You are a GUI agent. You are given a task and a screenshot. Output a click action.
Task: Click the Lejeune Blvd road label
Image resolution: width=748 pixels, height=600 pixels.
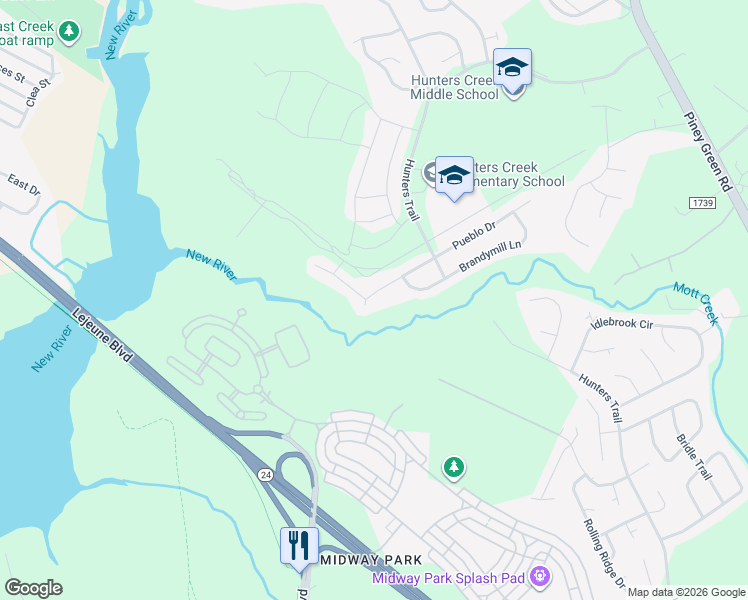tap(102, 335)
